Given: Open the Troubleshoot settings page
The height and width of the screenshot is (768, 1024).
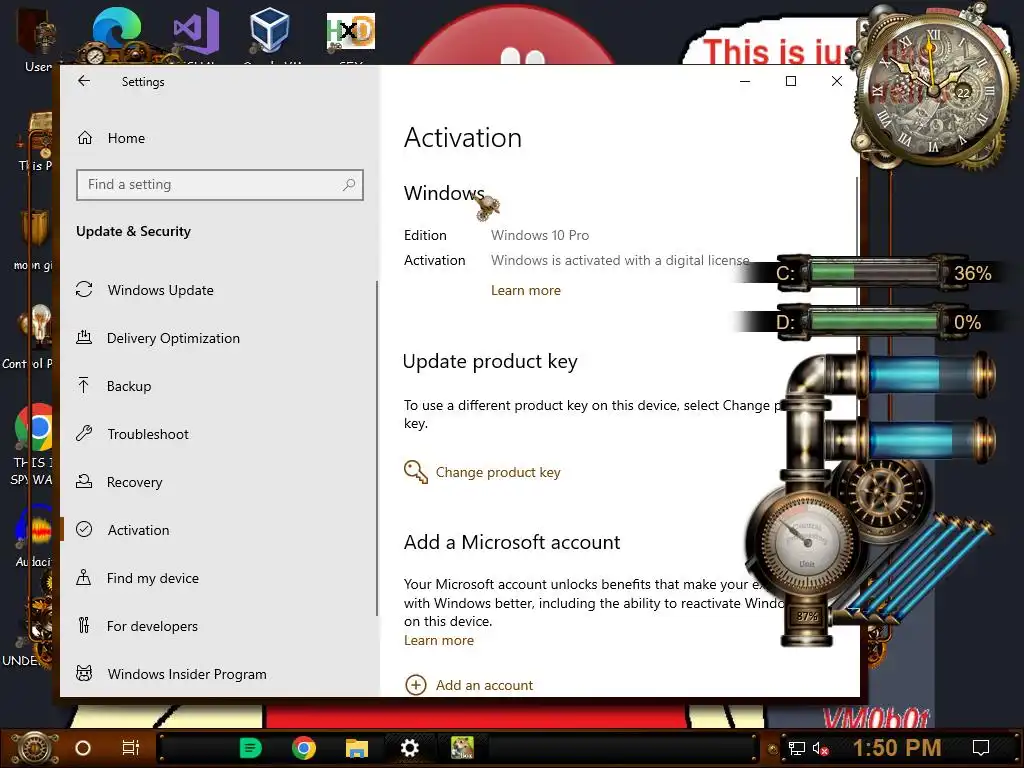Looking at the screenshot, I should [148, 434].
